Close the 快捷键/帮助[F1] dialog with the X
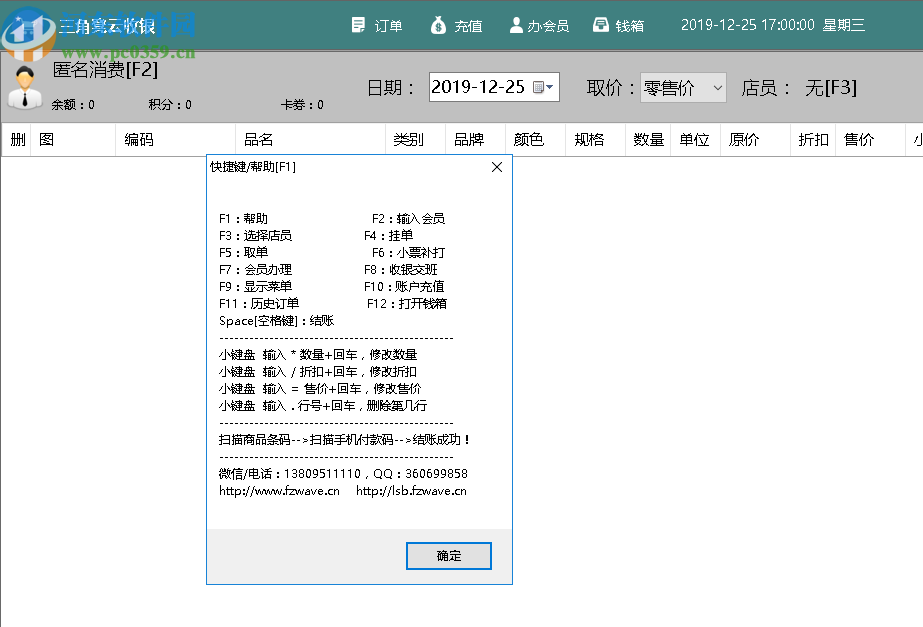 click(x=496, y=167)
